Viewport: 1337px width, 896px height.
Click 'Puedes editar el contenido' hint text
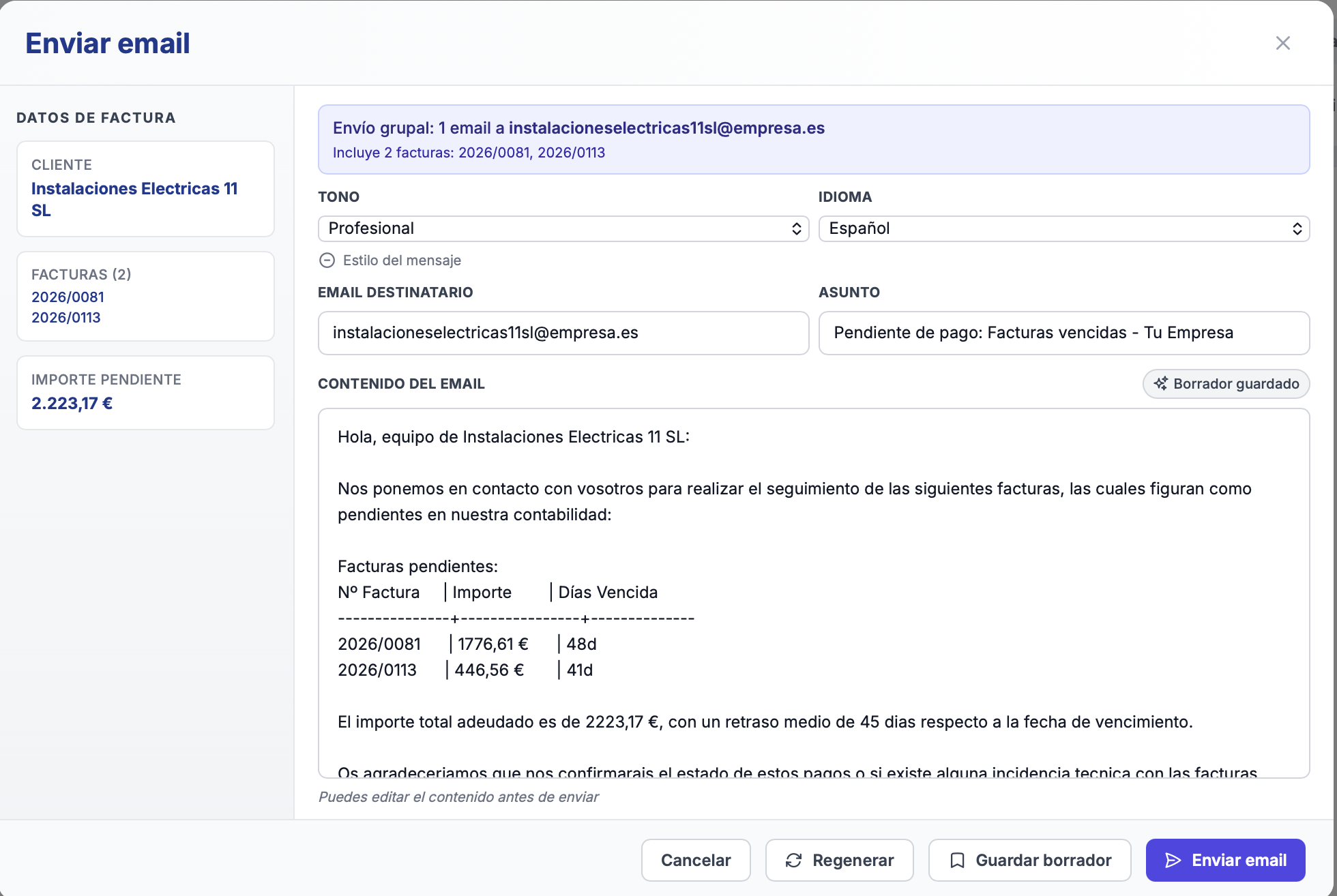[x=458, y=797]
